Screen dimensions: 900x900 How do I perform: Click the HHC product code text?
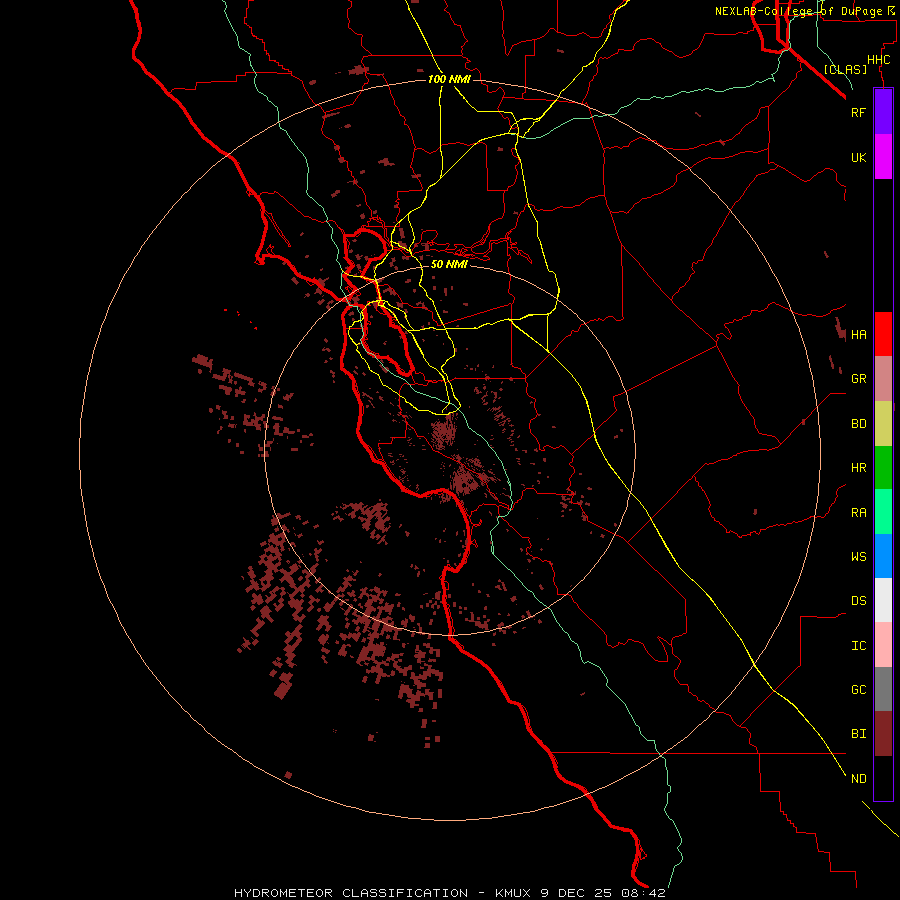pyautogui.click(x=878, y=60)
